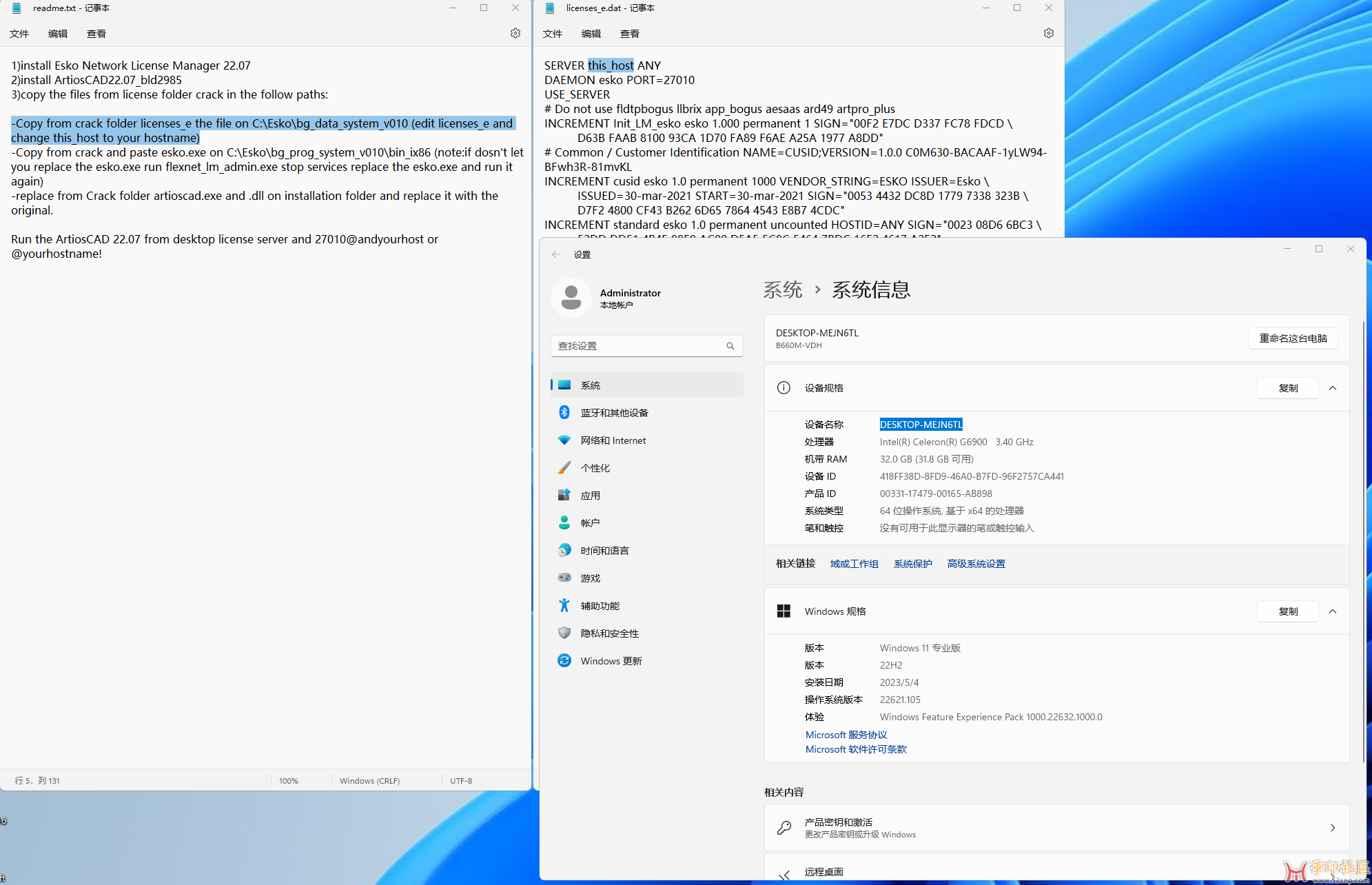Open 高级系统设置 link

pyautogui.click(x=976, y=564)
